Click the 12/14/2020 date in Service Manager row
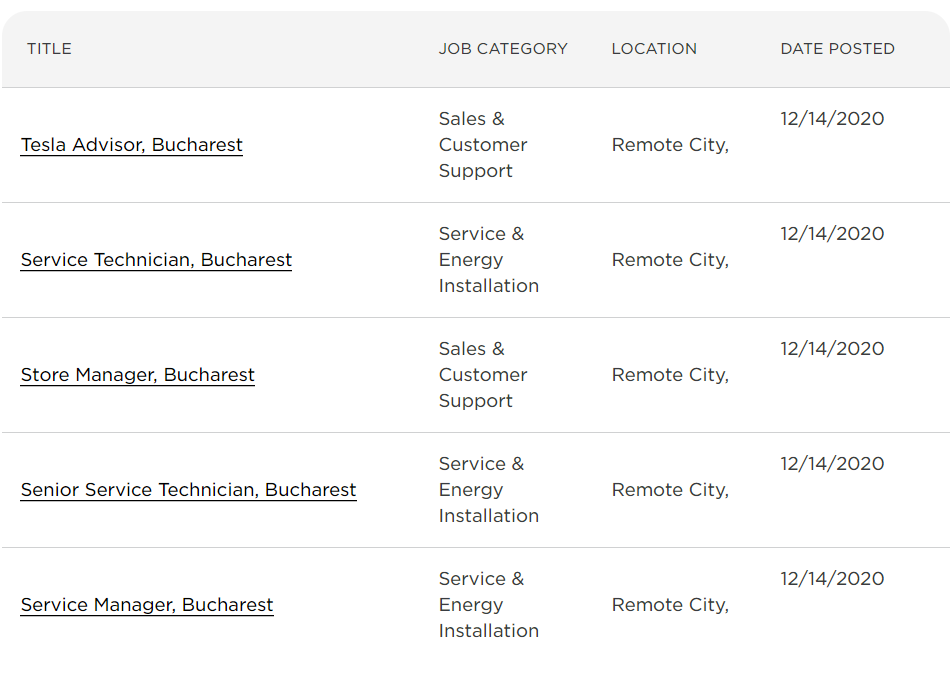Image resolution: width=950 pixels, height=692 pixels. 832,579
